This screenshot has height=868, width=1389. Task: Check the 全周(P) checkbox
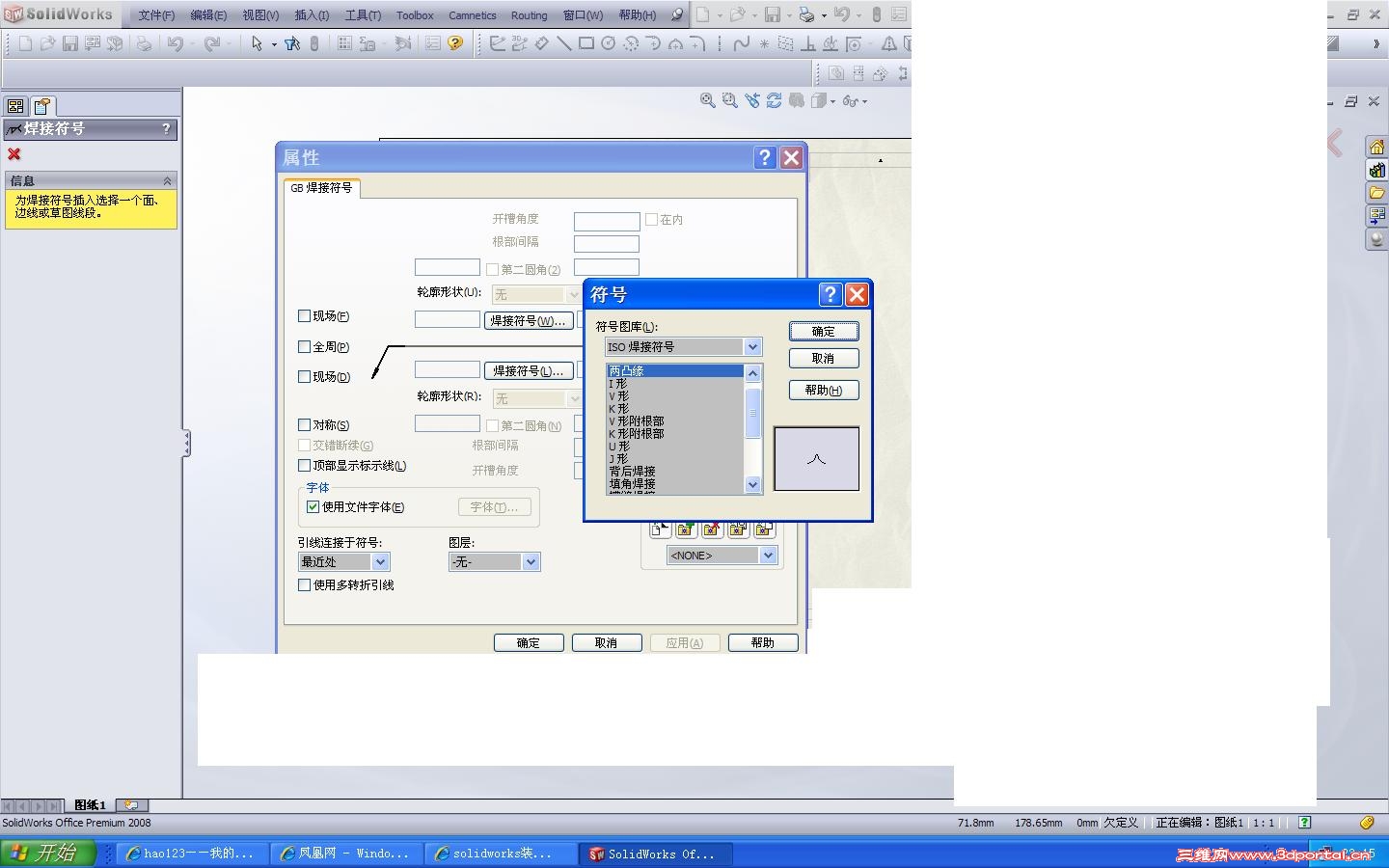tap(304, 347)
